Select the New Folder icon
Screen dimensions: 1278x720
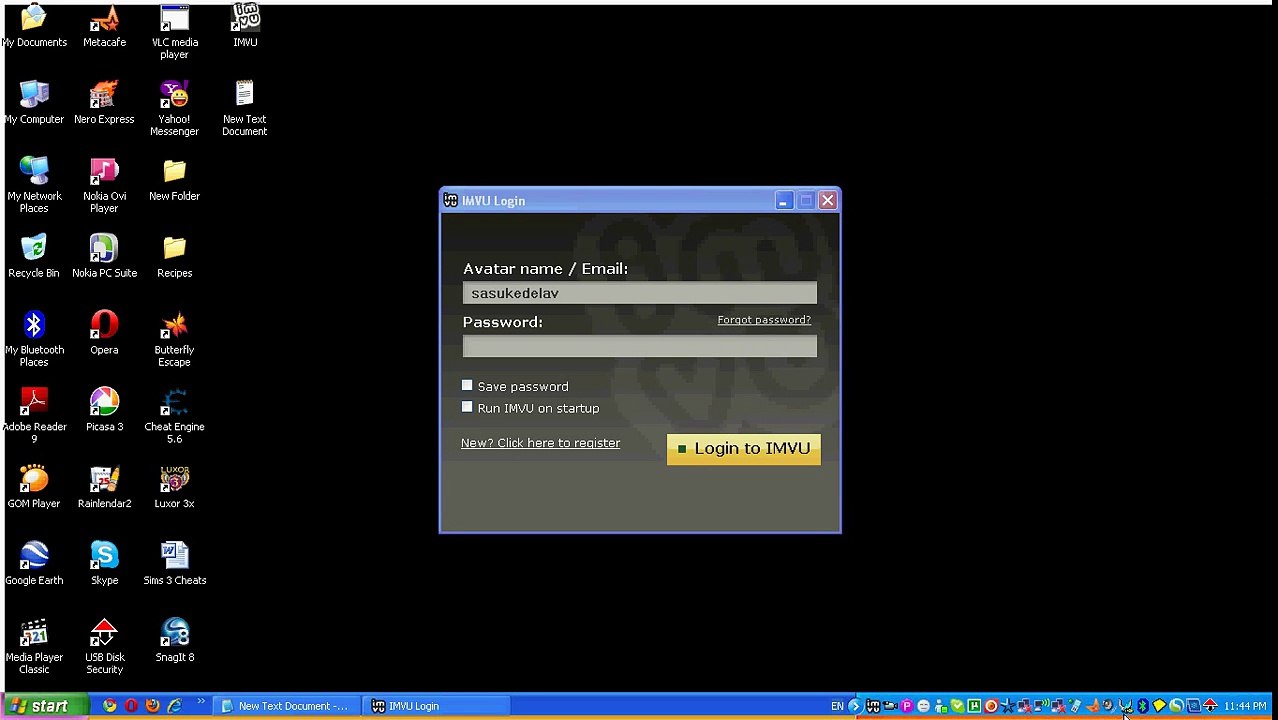coord(174,179)
